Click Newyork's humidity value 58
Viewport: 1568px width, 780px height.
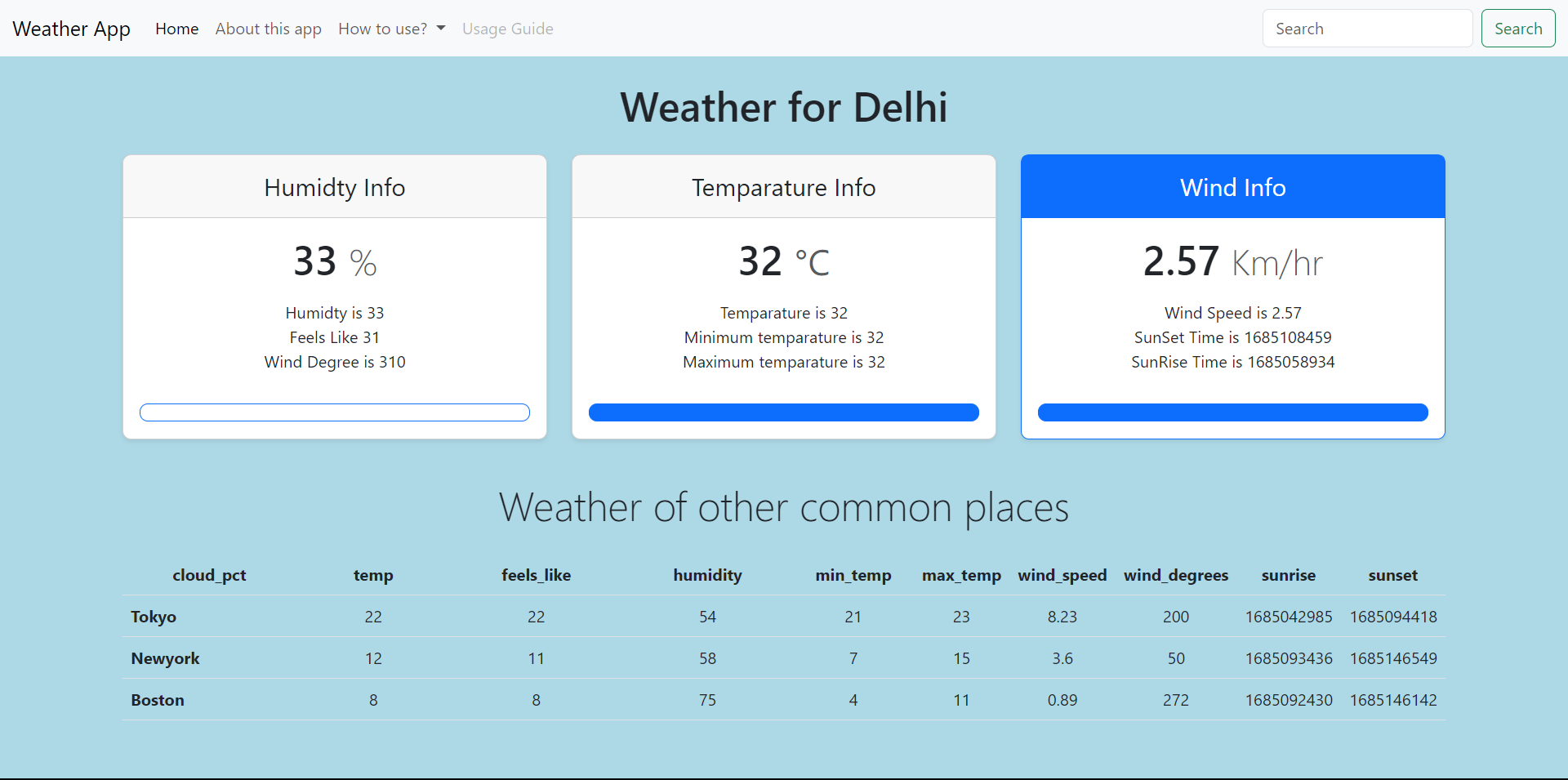click(707, 658)
